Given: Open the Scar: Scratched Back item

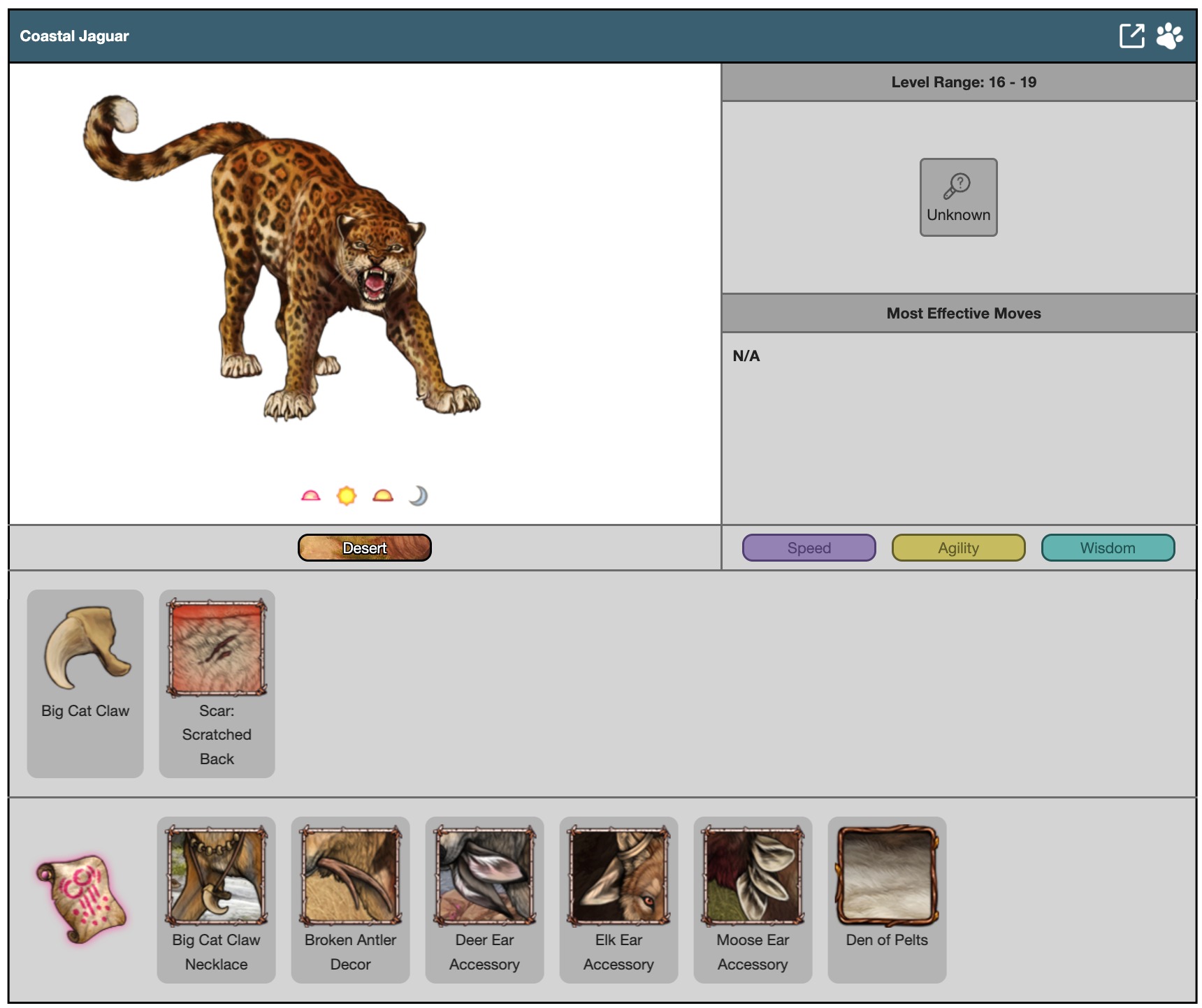Looking at the screenshot, I should point(217,682).
